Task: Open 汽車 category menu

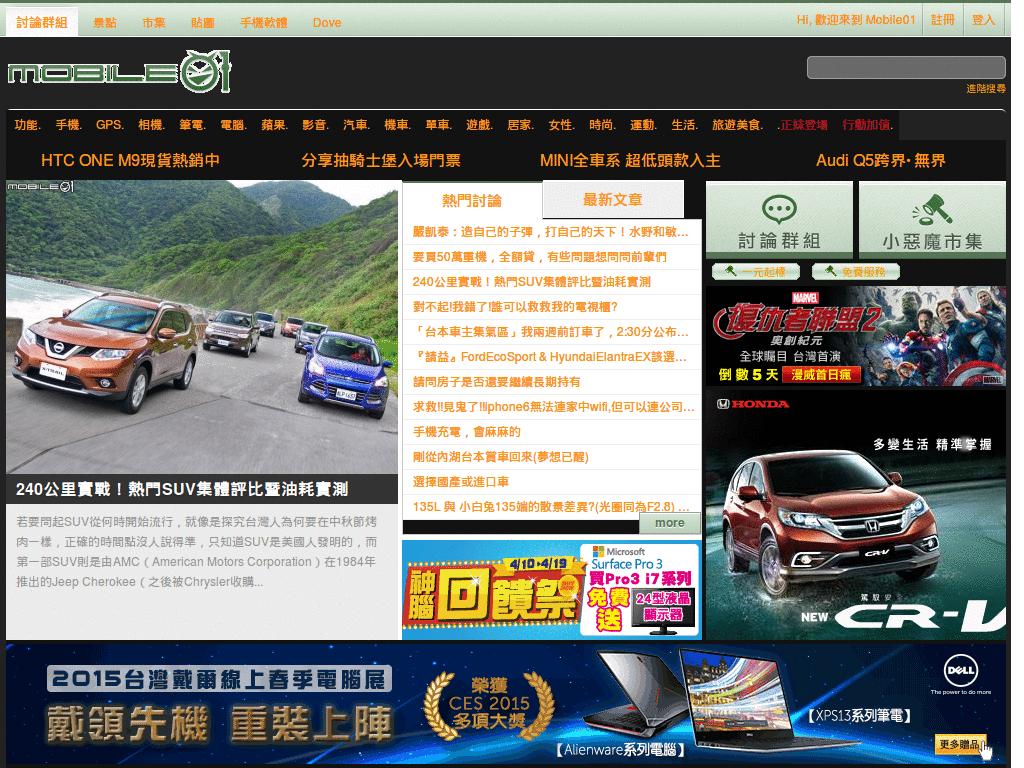Action: (357, 125)
